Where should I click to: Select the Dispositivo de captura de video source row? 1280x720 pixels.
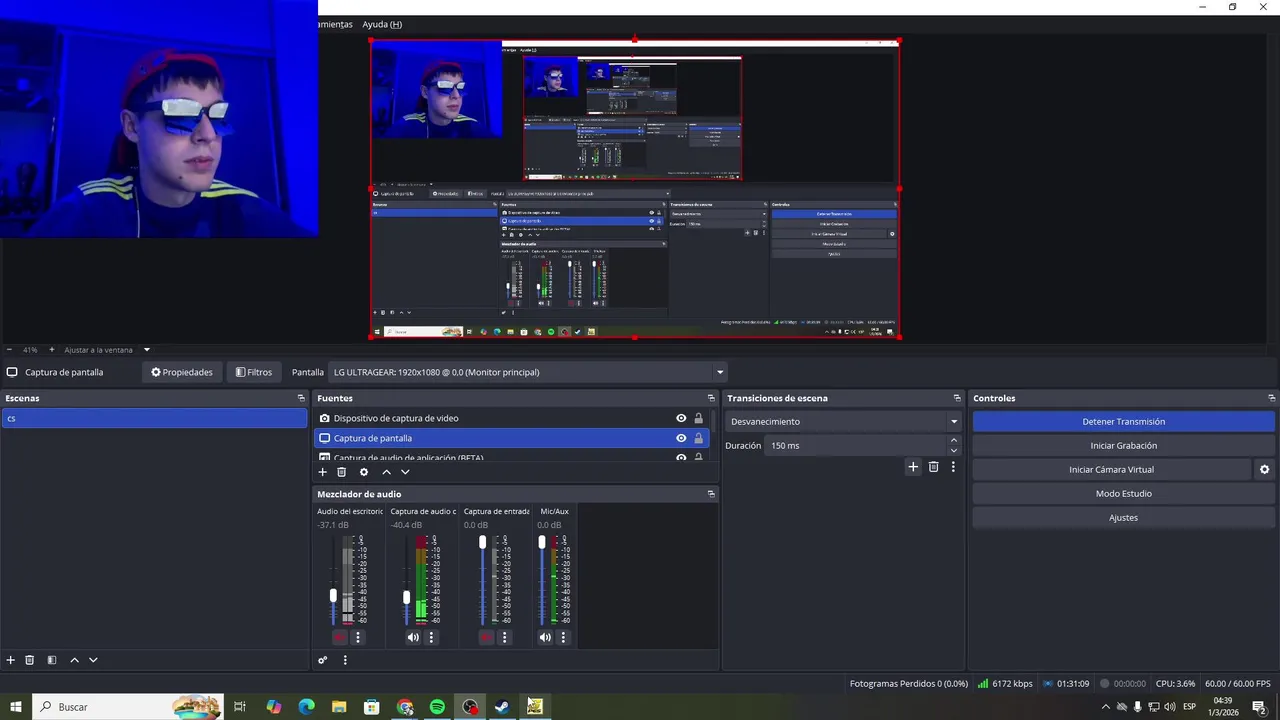point(511,418)
